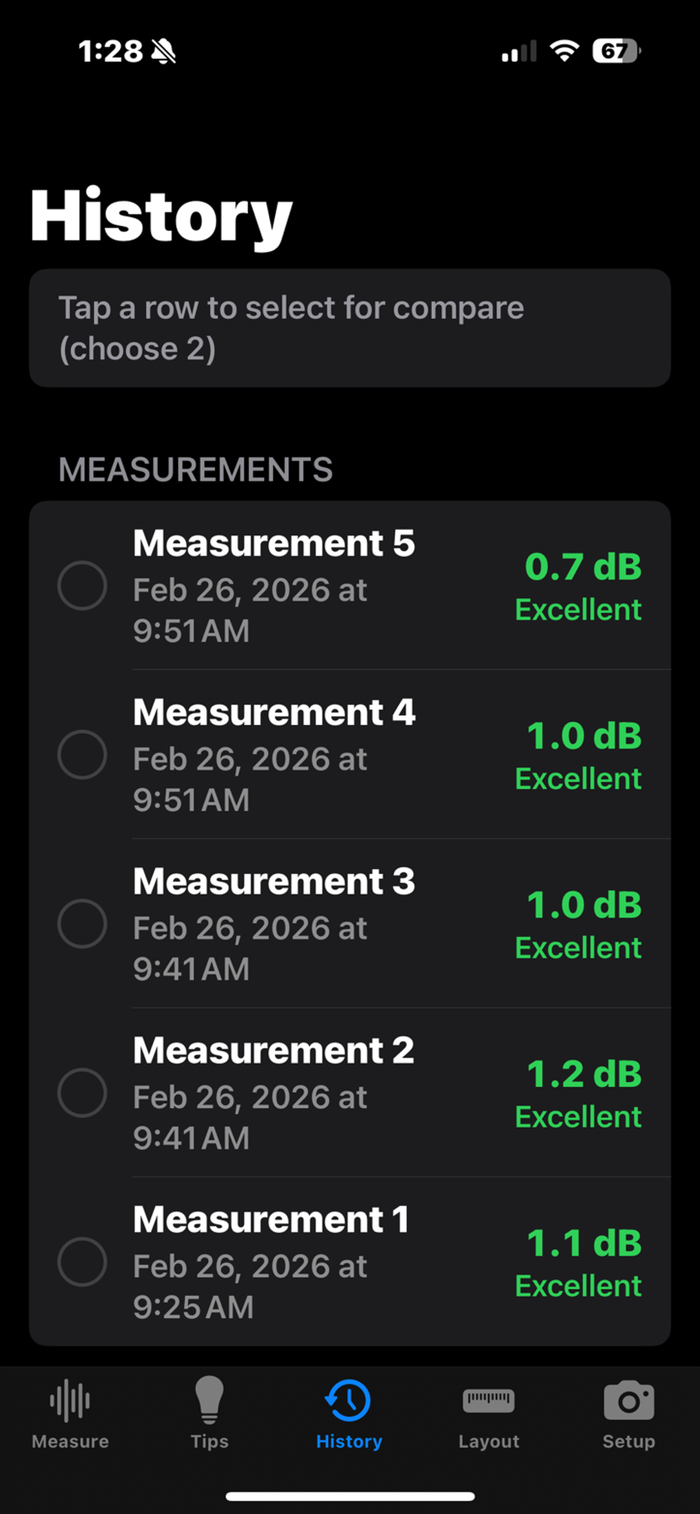Tap the battery level indicator
The width and height of the screenshot is (700, 1514).
coord(616,52)
